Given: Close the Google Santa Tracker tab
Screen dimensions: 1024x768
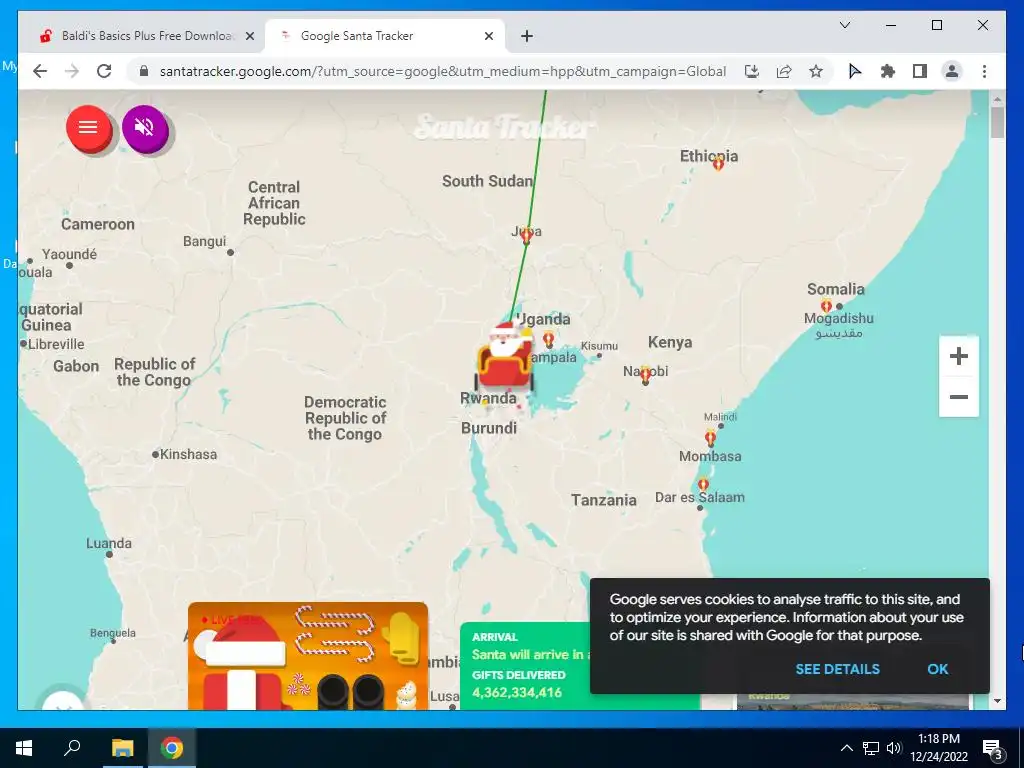Looking at the screenshot, I should point(488,37).
